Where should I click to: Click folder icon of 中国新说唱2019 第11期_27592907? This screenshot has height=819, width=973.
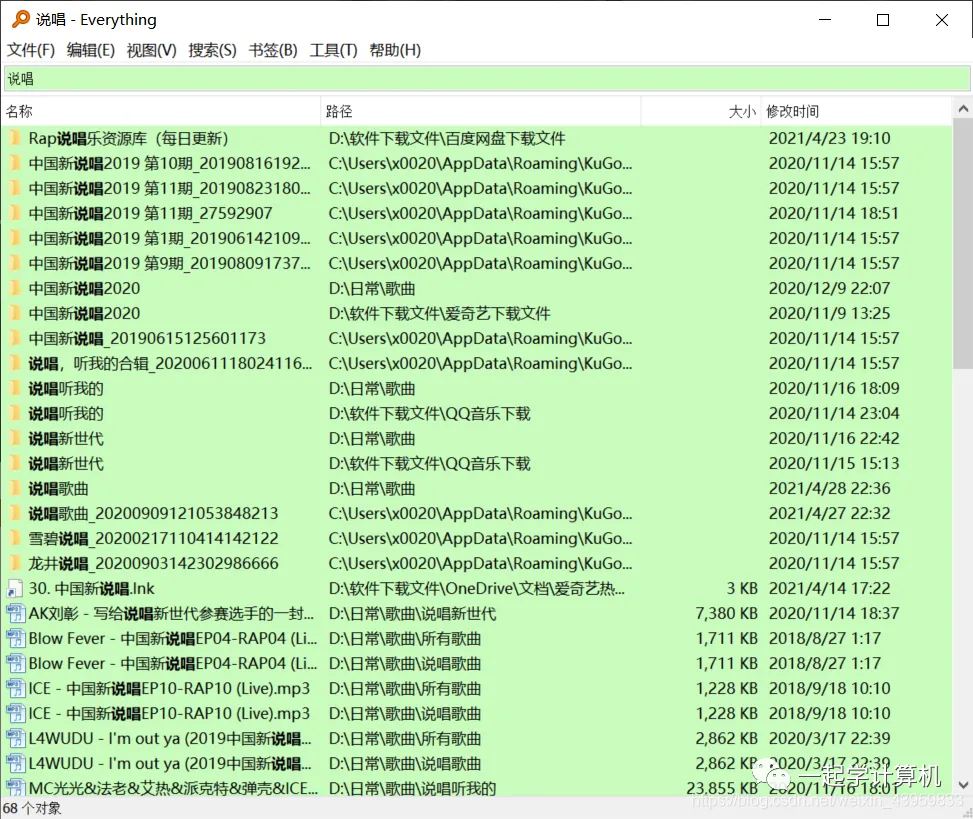[x=15, y=213]
